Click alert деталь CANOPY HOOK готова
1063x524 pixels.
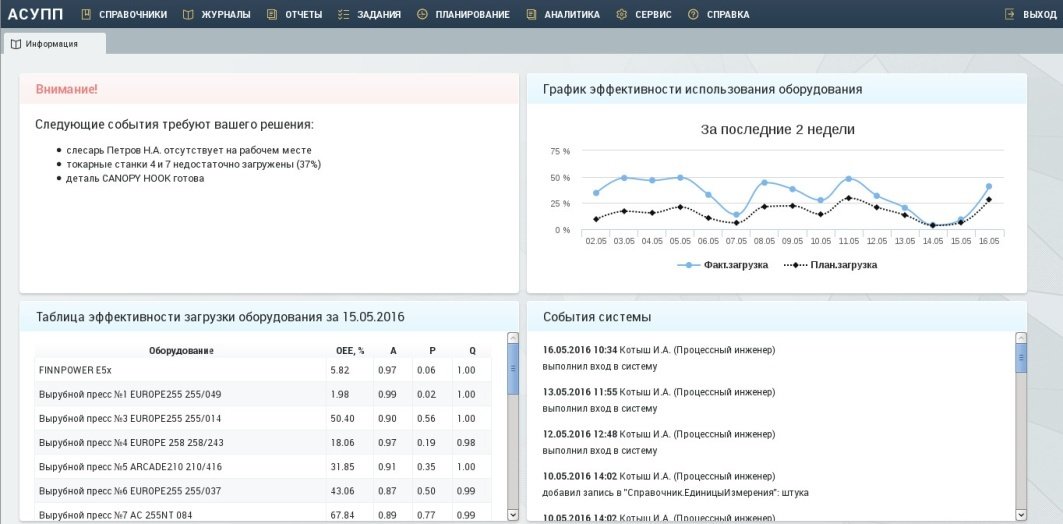[x=135, y=179]
